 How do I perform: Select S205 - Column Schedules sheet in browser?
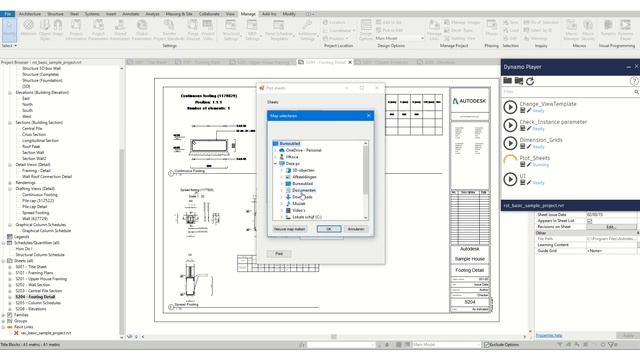click(x=38, y=303)
